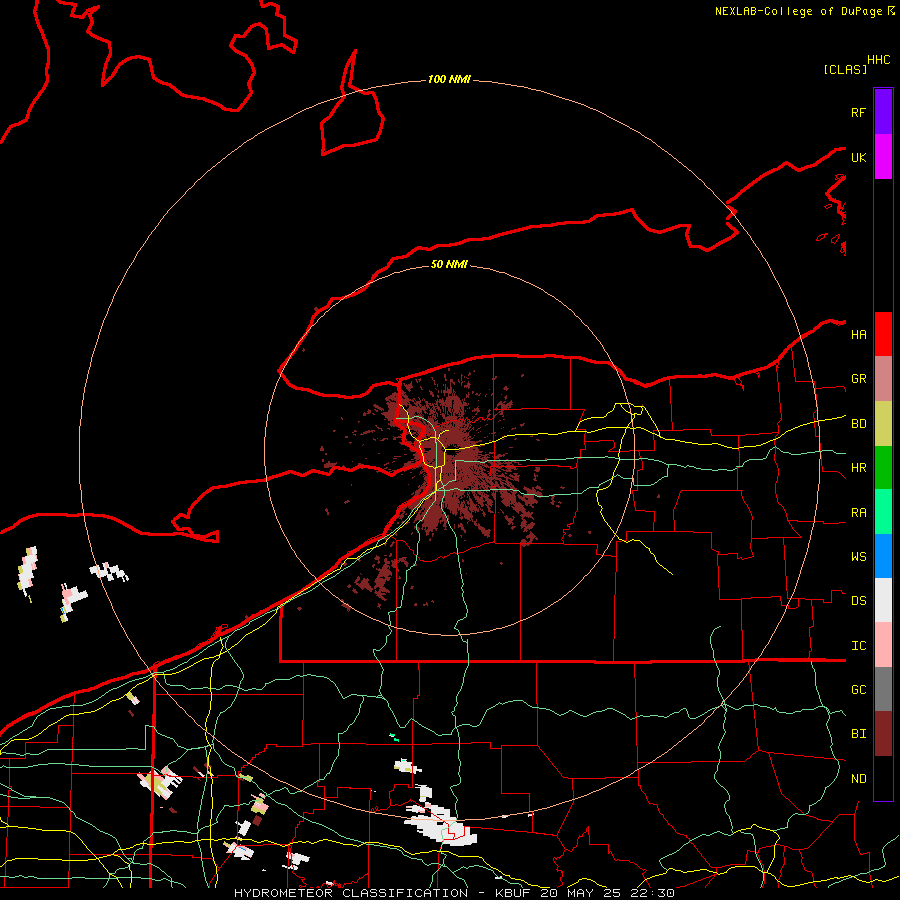The image size is (900, 900).
Task: Click the HHC product label
Action: coord(879,60)
